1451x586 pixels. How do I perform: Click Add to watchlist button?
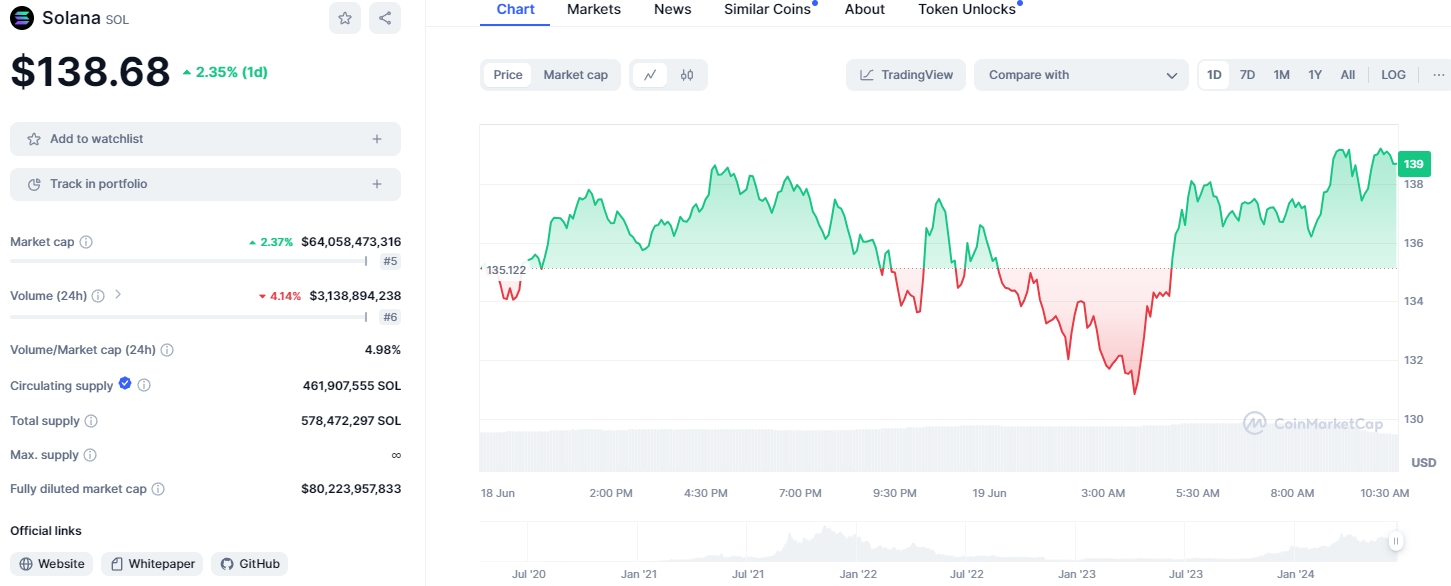coord(205,139)
